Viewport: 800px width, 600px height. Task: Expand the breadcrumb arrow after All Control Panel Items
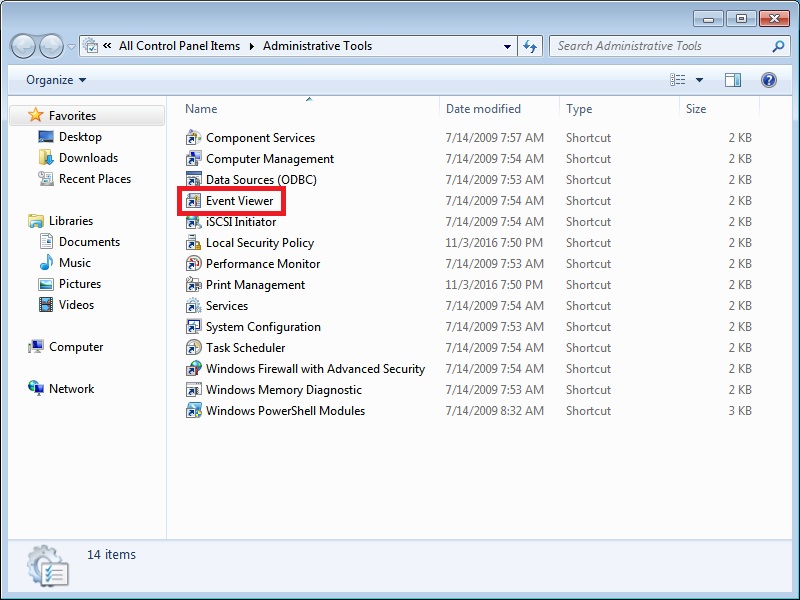coord(252,46)
